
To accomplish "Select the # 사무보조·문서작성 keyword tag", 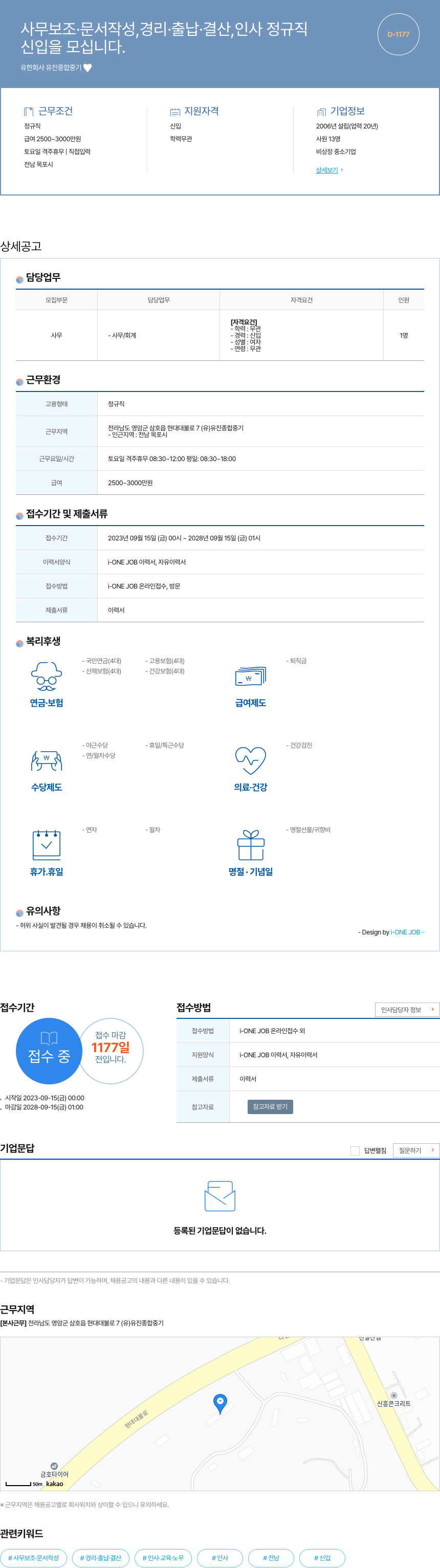I will (x=33, y=1557).
